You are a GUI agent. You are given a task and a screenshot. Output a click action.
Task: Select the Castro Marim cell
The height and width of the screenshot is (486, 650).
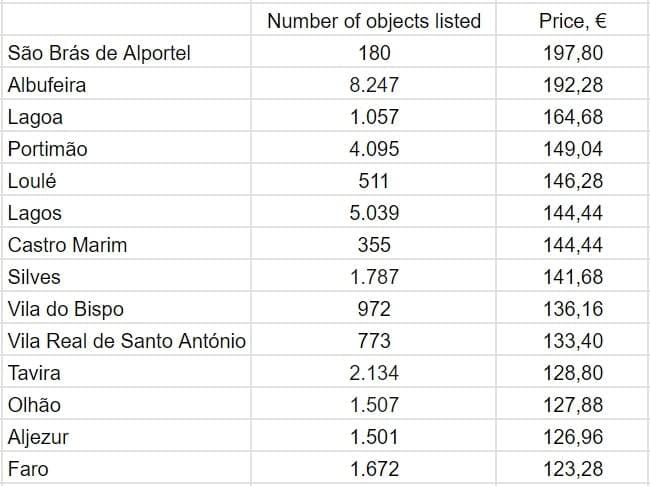(x=67, y=245)
